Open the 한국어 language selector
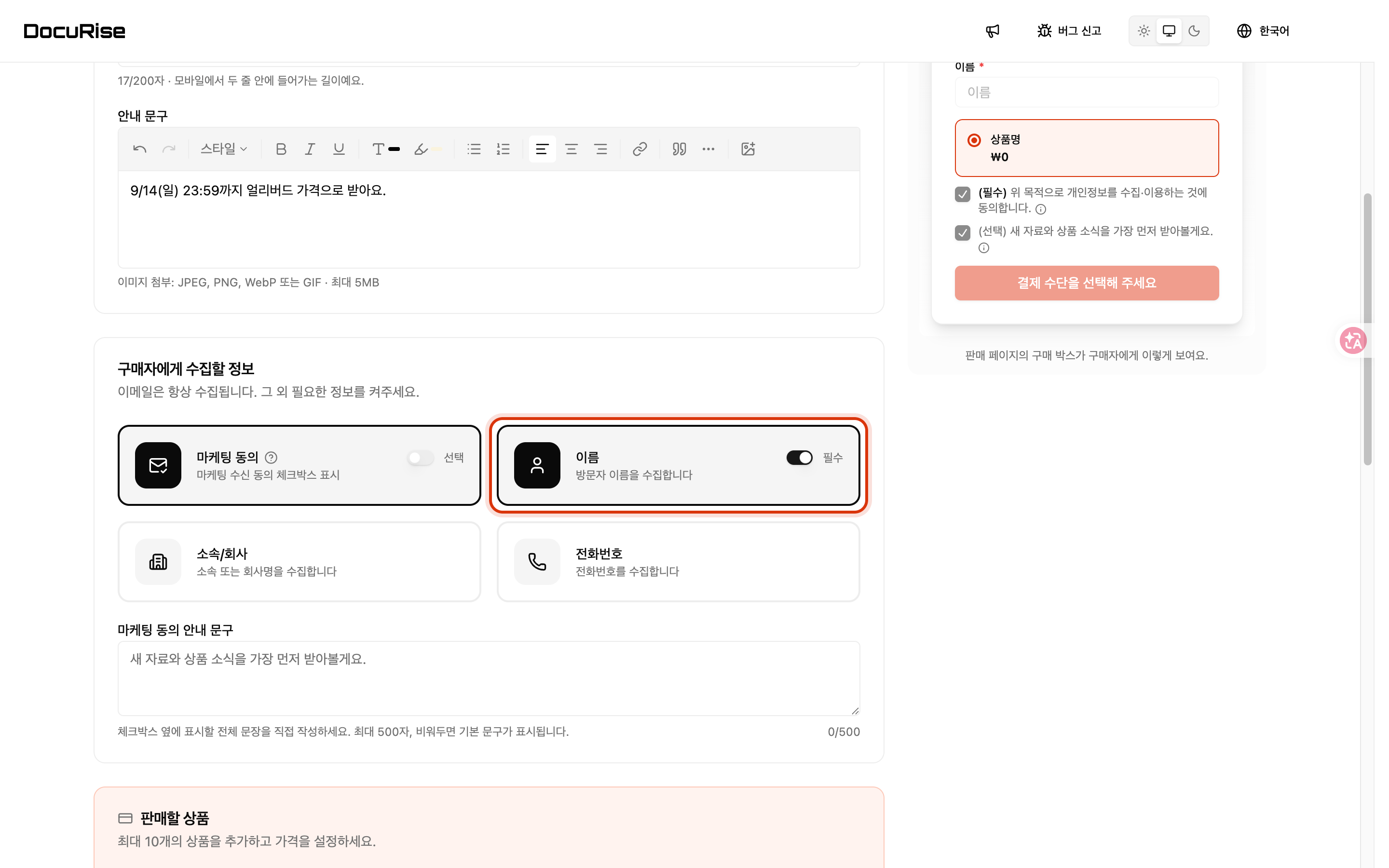Screen dimensions: 1389x868 (x=1263, y=31)
